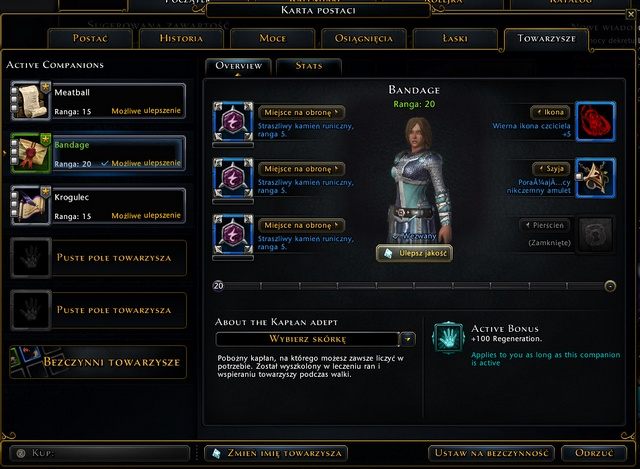Toggle checkbox on the Szyja amulet slot
This screenshot has width=640, height=469.
click(x=579, y=177)
